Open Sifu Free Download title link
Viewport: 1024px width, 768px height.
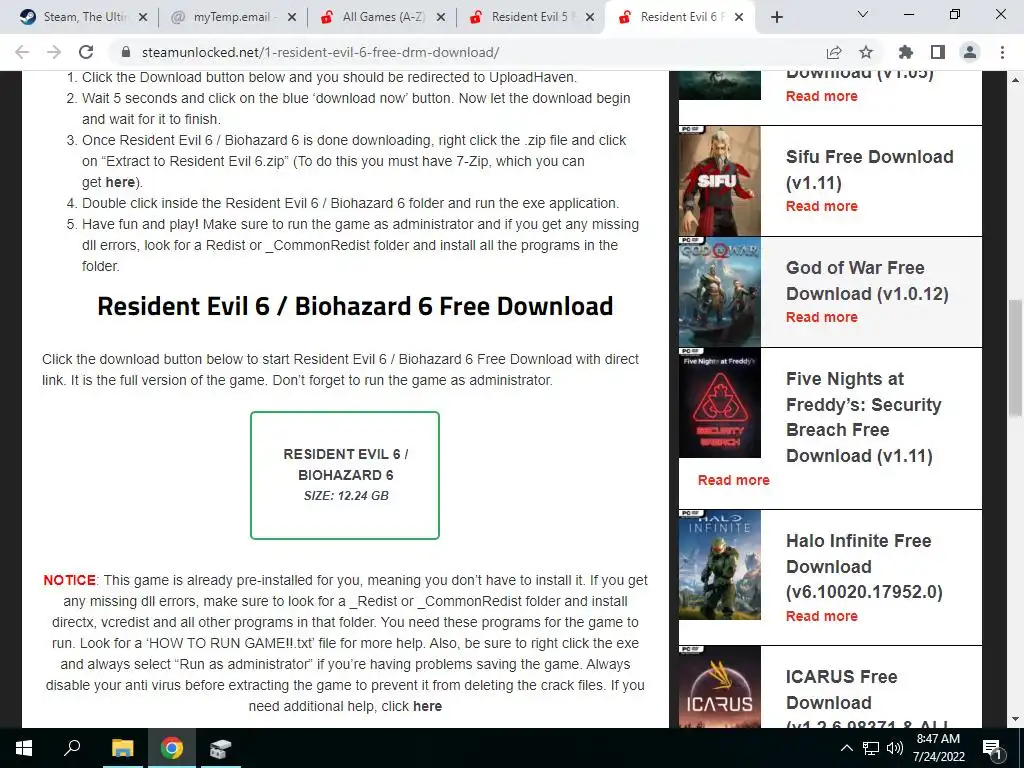pos(869,170)
